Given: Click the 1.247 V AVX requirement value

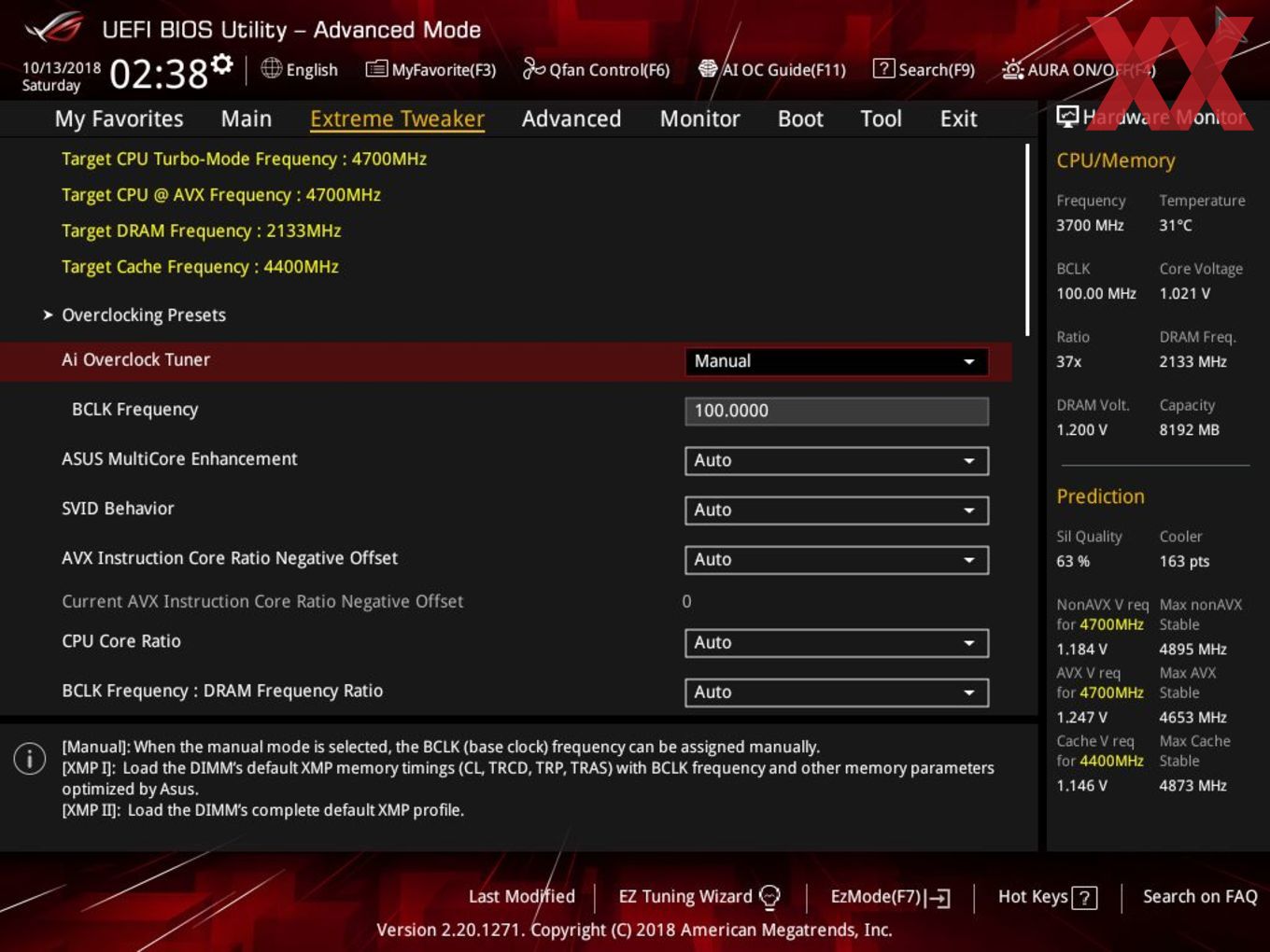Looking at the screenshot, I should coord(1081,717).
